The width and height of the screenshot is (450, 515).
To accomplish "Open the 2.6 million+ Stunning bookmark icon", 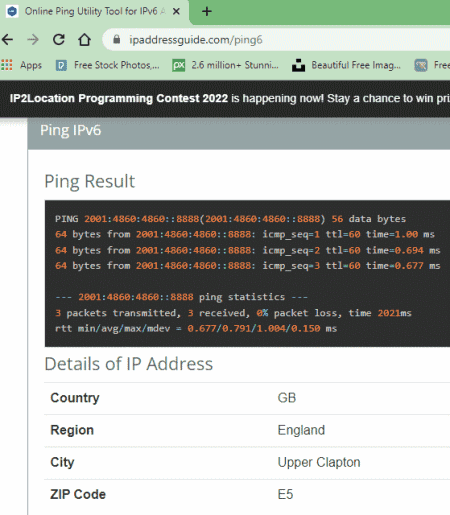I will (178, 65).
